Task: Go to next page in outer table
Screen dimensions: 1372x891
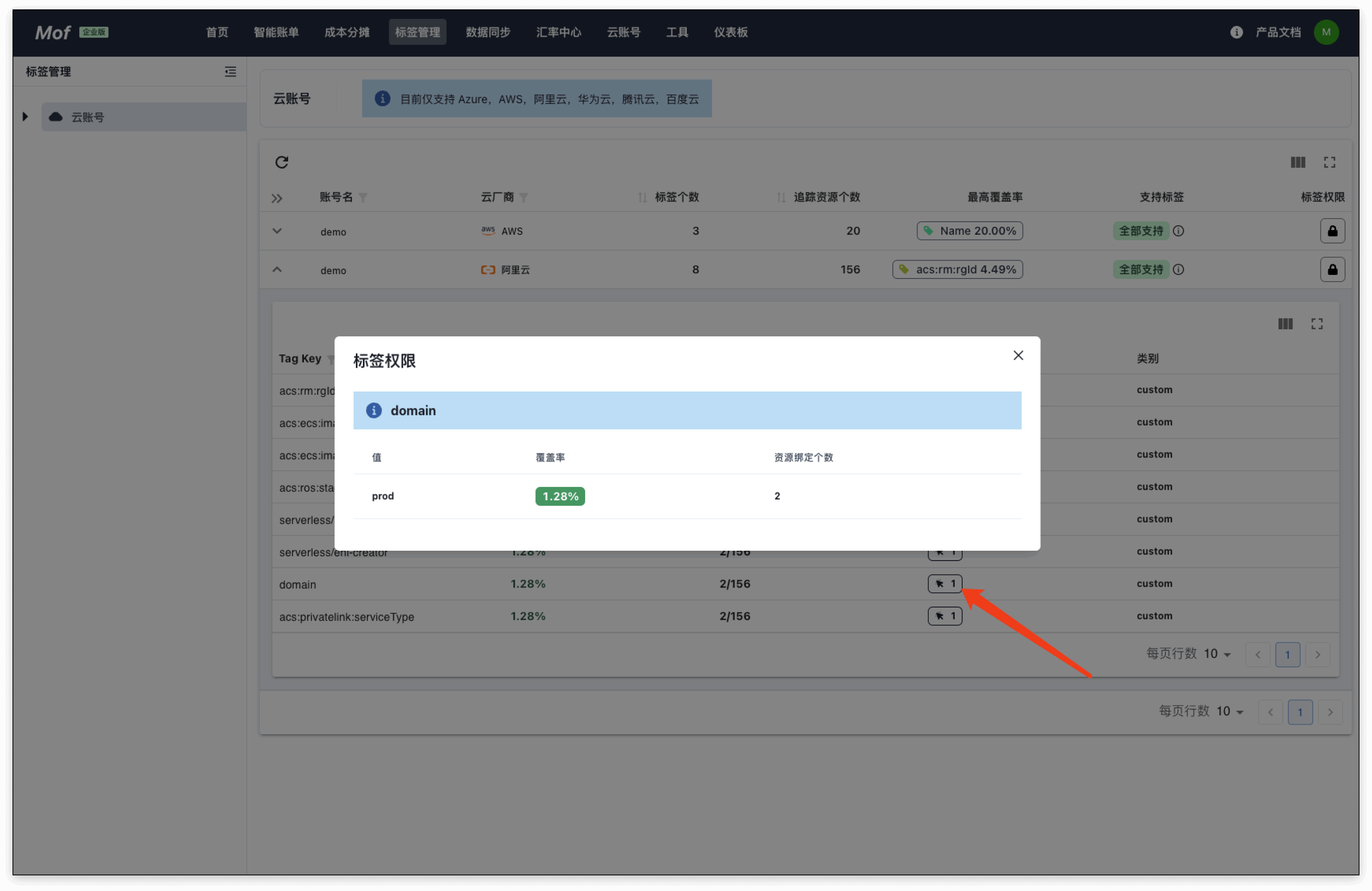Action: tap(1330, 712)
